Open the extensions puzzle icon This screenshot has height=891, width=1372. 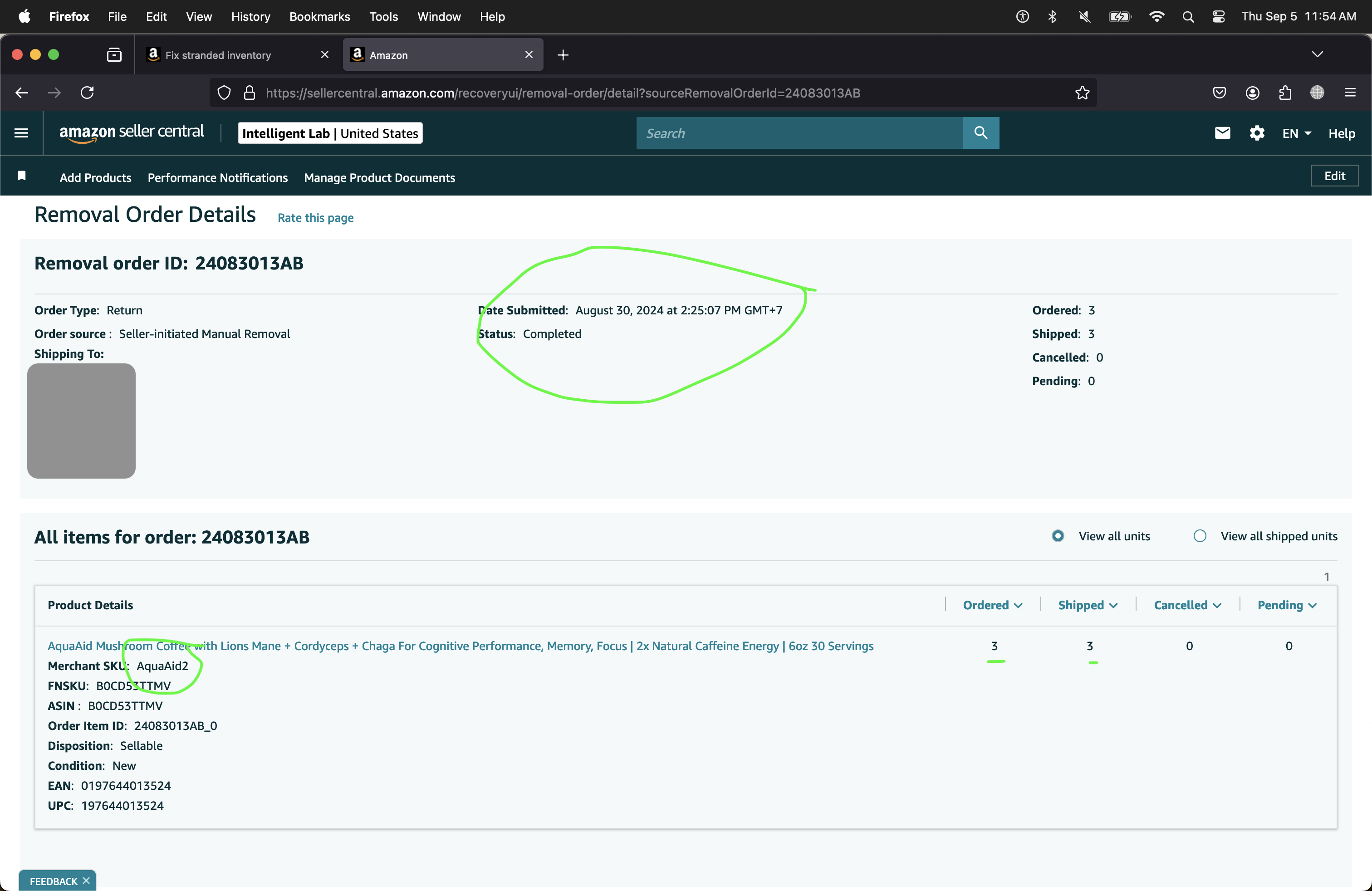1285,93
